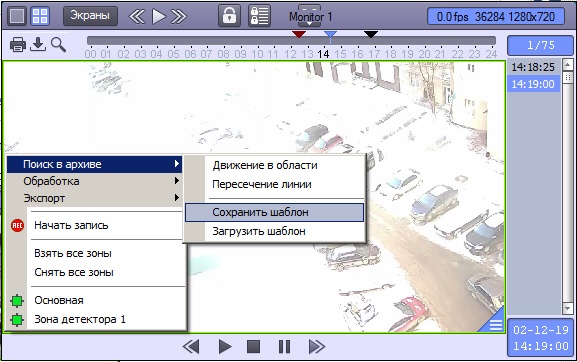Click the printer icon to print frame
577x362 pixels.
(18, 45)
